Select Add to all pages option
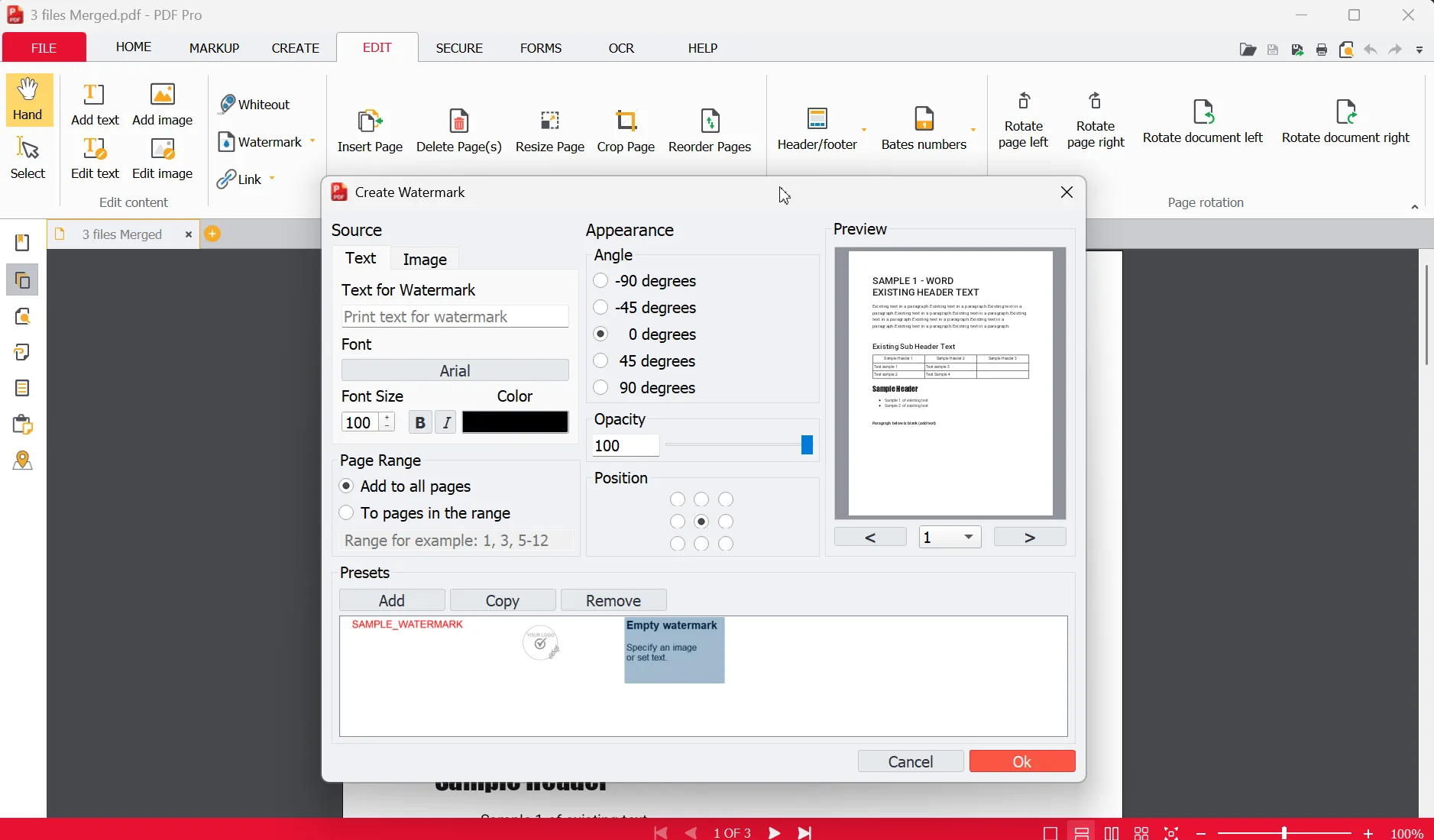Viewport: 1434px width, 840px height. pos(347,486)
